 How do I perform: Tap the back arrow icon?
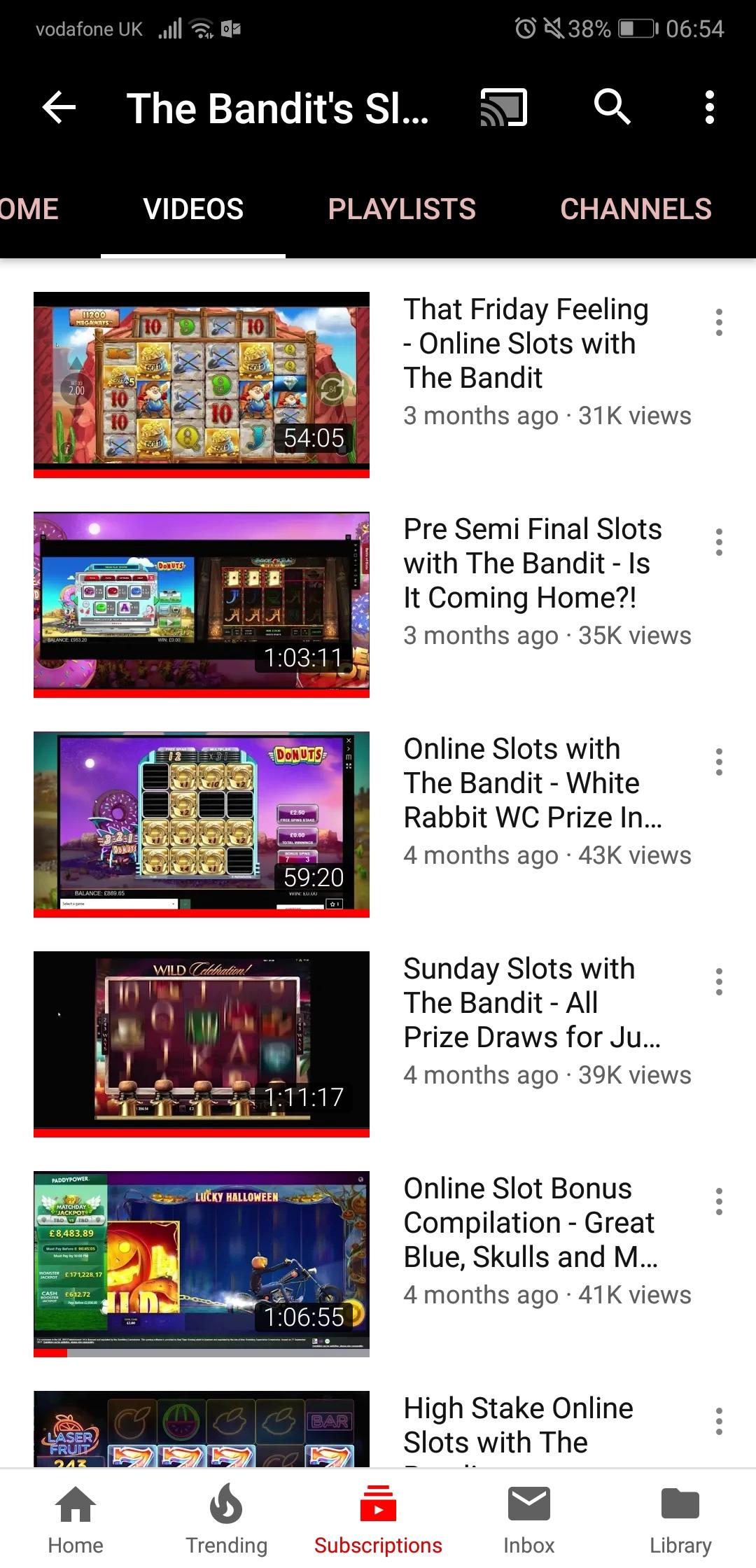(59, 107)
